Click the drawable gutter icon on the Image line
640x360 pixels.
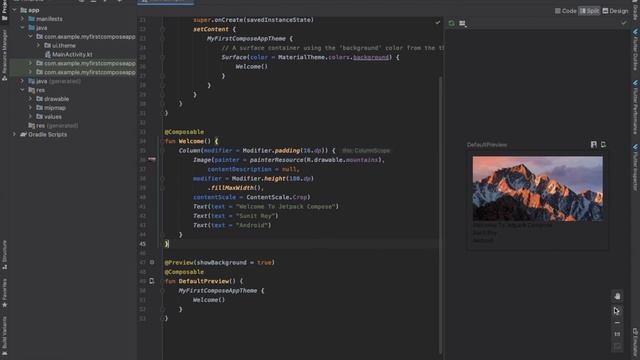click(x=152, y=159)
